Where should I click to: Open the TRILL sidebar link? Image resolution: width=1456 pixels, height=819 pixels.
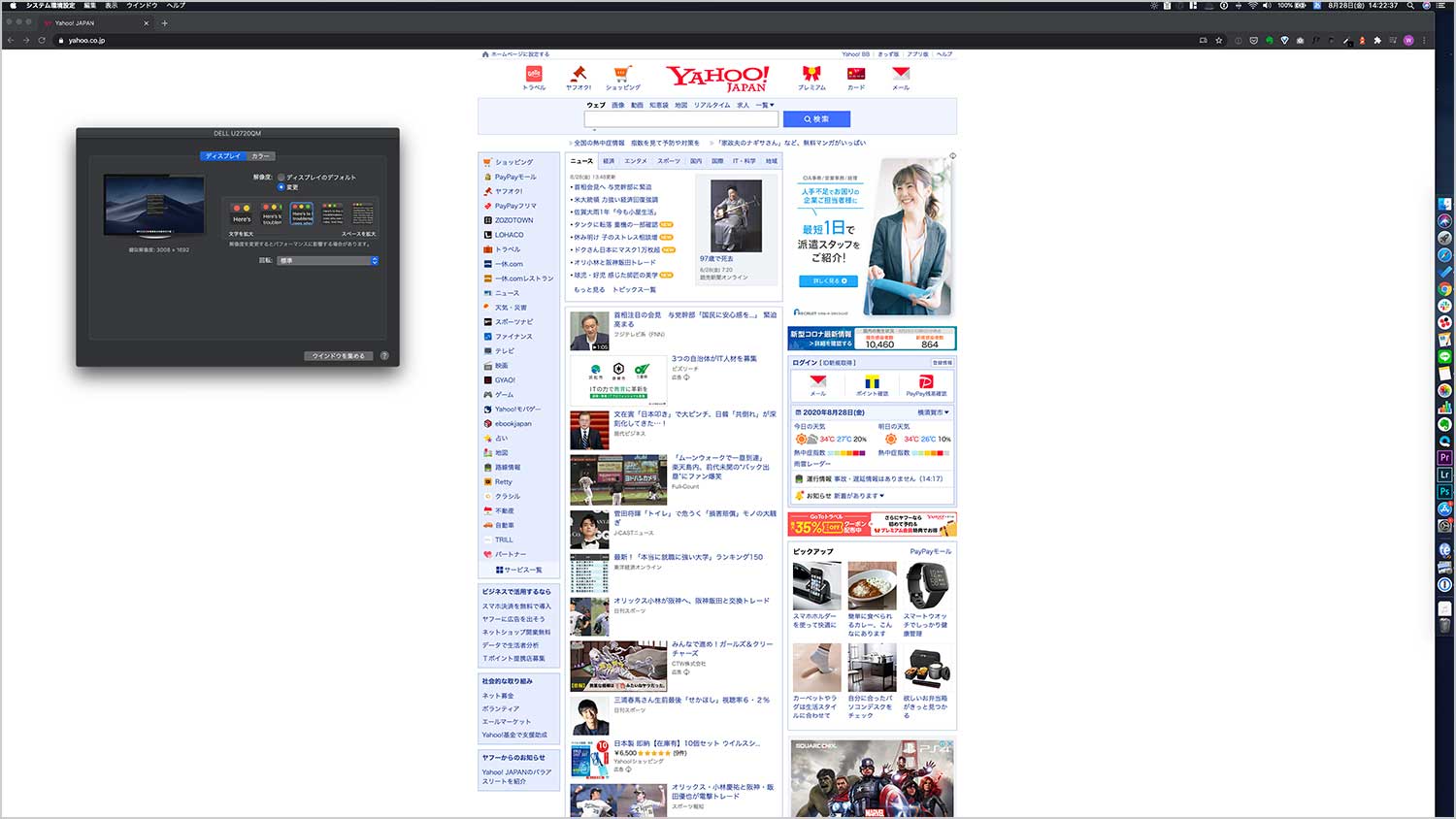(504, 540)
